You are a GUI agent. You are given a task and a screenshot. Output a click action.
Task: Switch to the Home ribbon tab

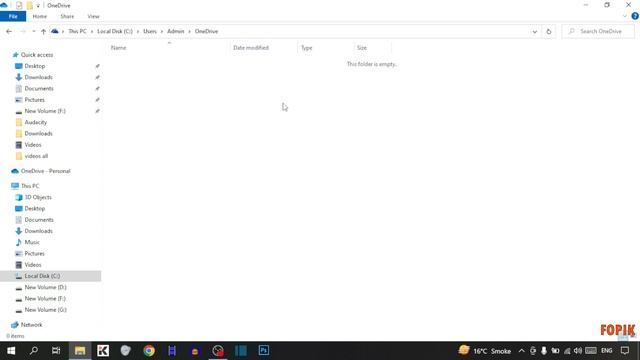[40, 16]
